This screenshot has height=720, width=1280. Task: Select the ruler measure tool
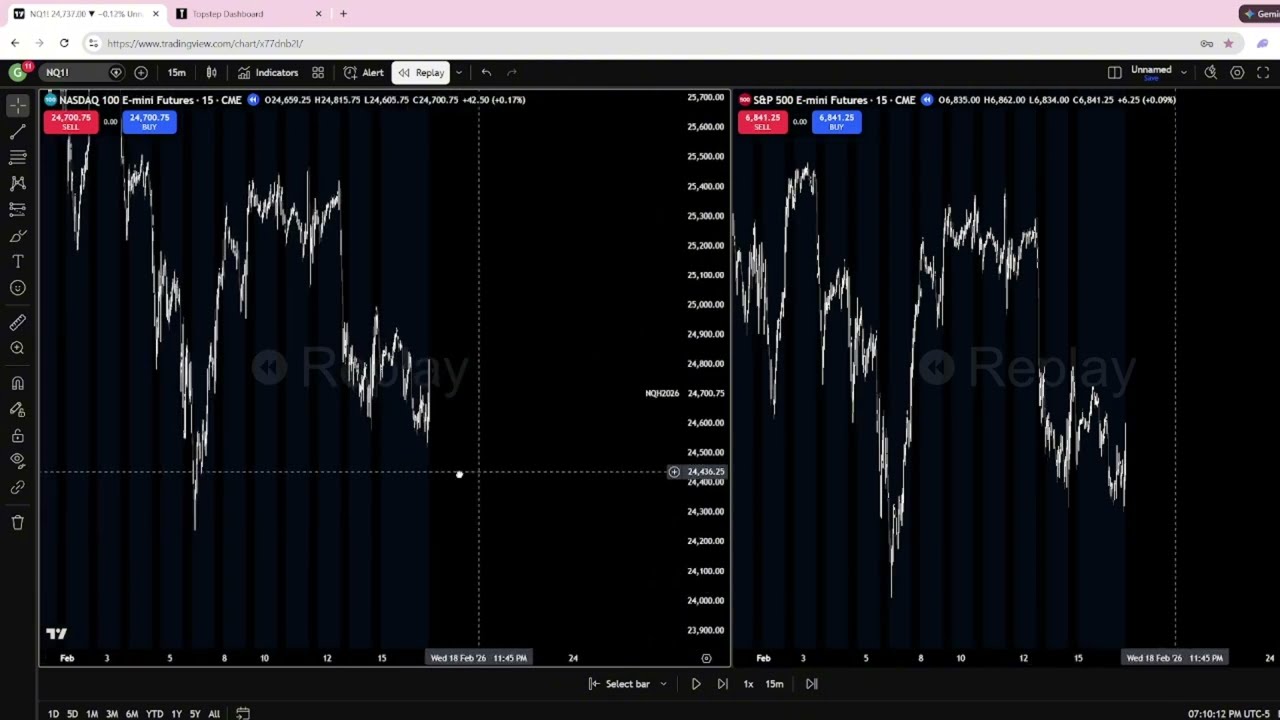(x=17, y=323)
